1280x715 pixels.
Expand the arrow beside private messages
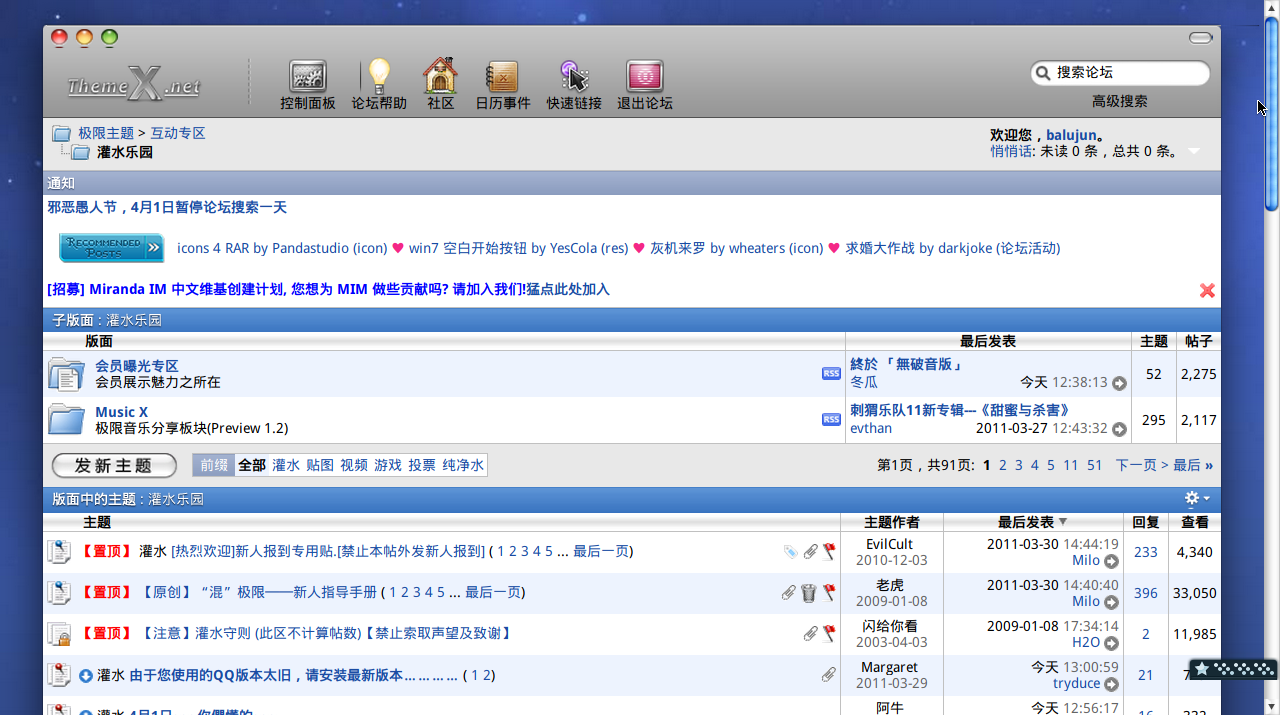click(1193, 152)
